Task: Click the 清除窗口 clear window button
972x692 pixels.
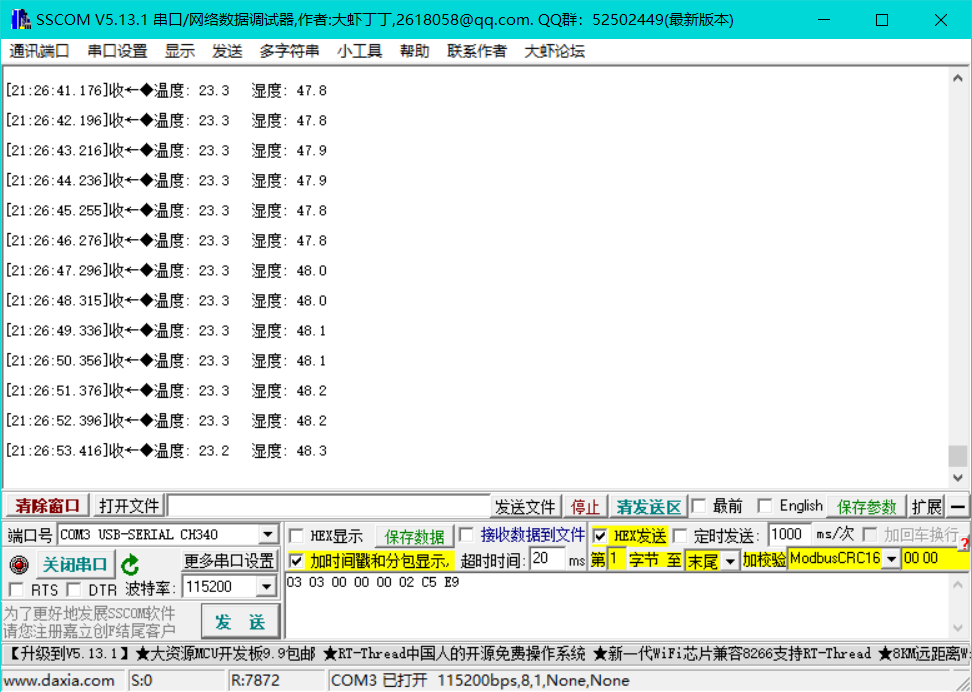Action: tap(46, 506)
